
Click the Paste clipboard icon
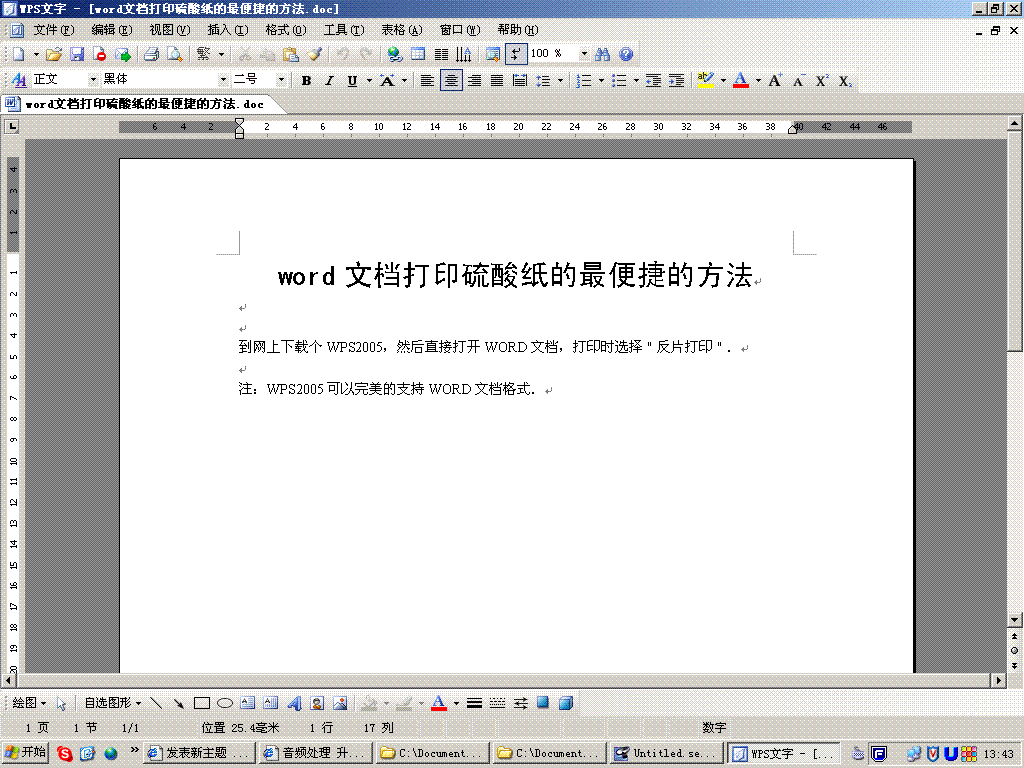[291, 54]
